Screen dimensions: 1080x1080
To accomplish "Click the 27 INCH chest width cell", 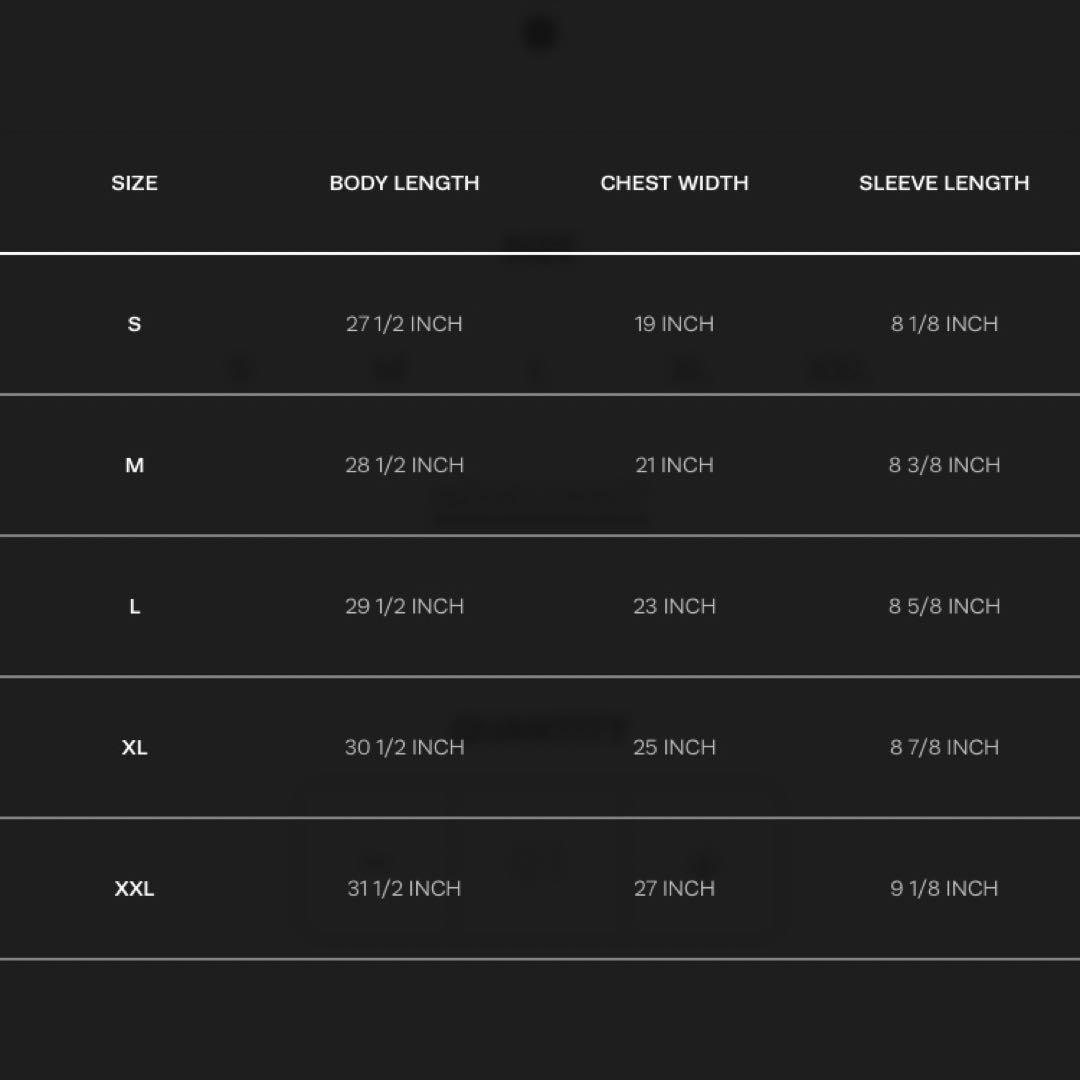I will (674, 889).
